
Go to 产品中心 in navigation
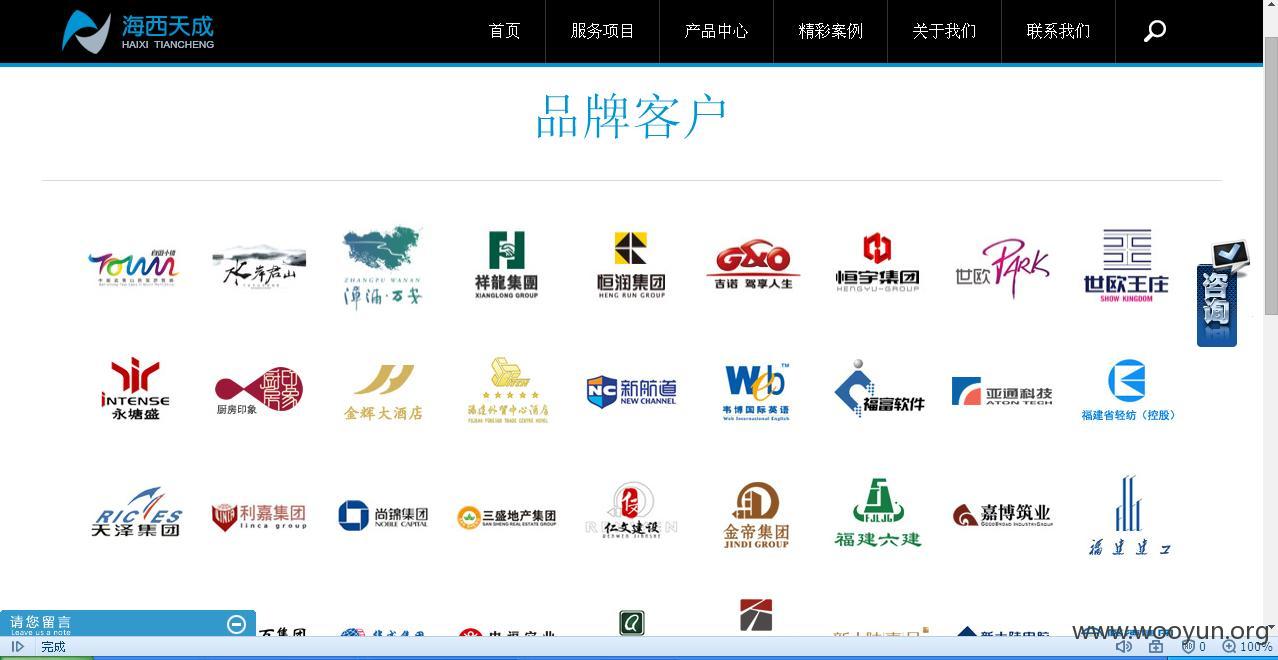(x=716, y=31)
